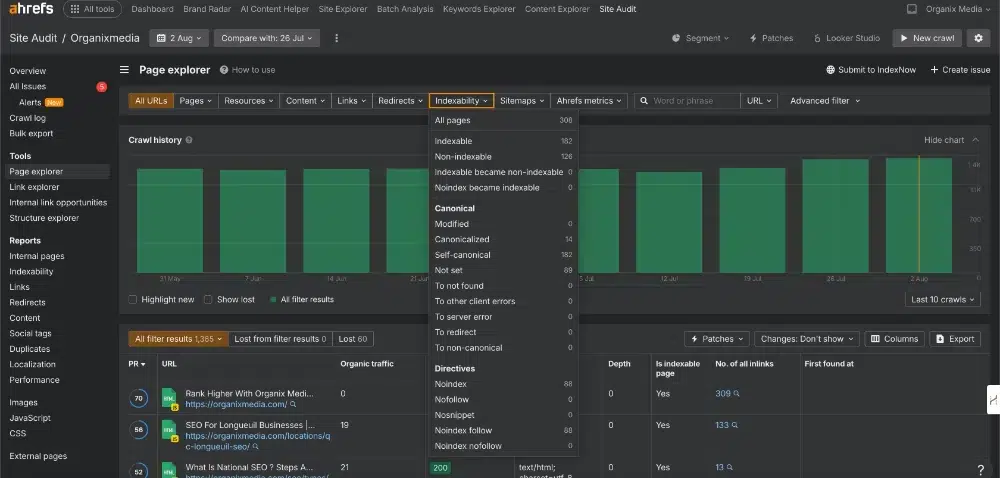This screenshot has height=478, width=1000.
Task: Open the Ahrefs metrics dropdown
Action: click(589, 101)
